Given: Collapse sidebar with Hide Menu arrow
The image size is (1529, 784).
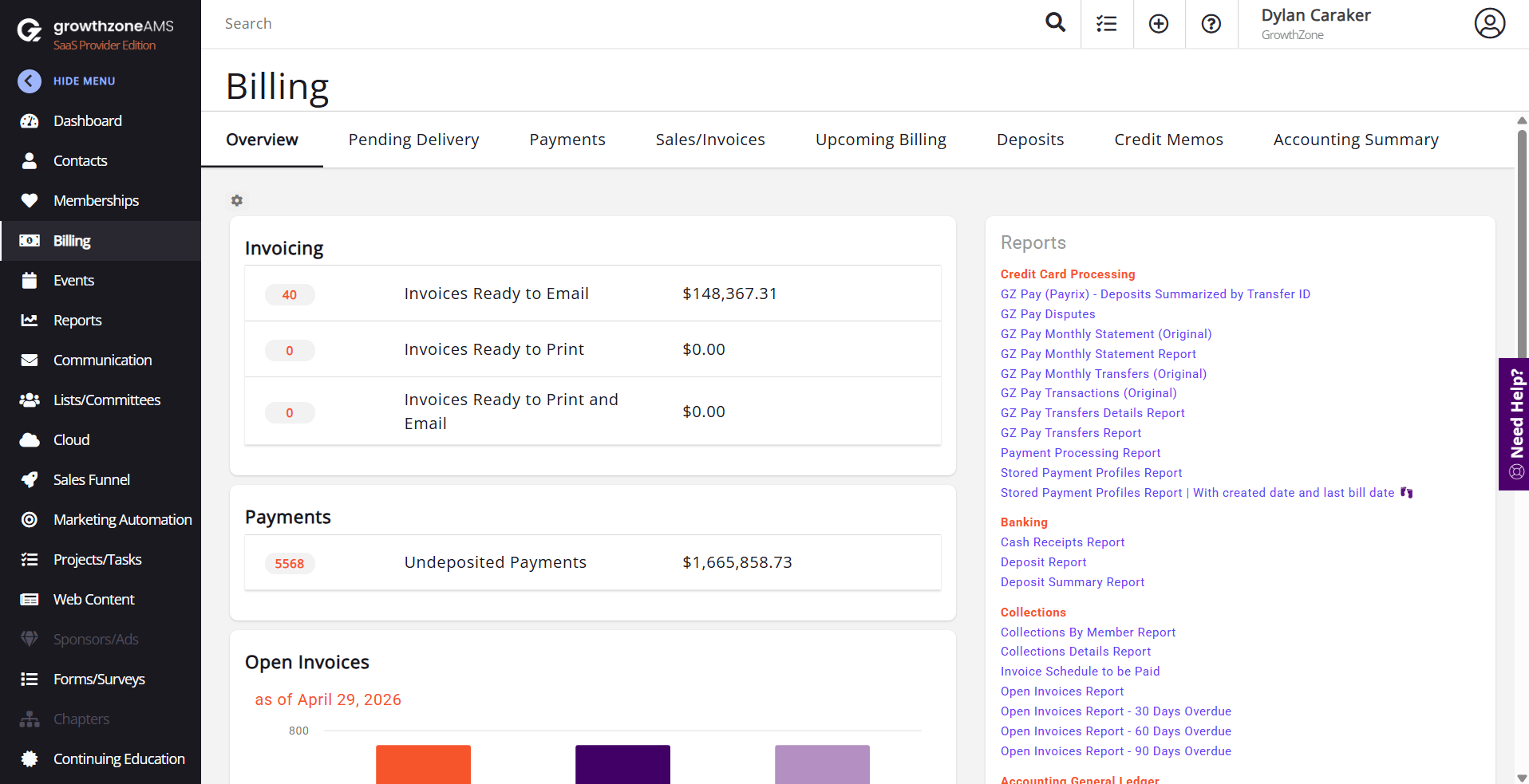Looking at the screenshot, I should pos(30,81).
